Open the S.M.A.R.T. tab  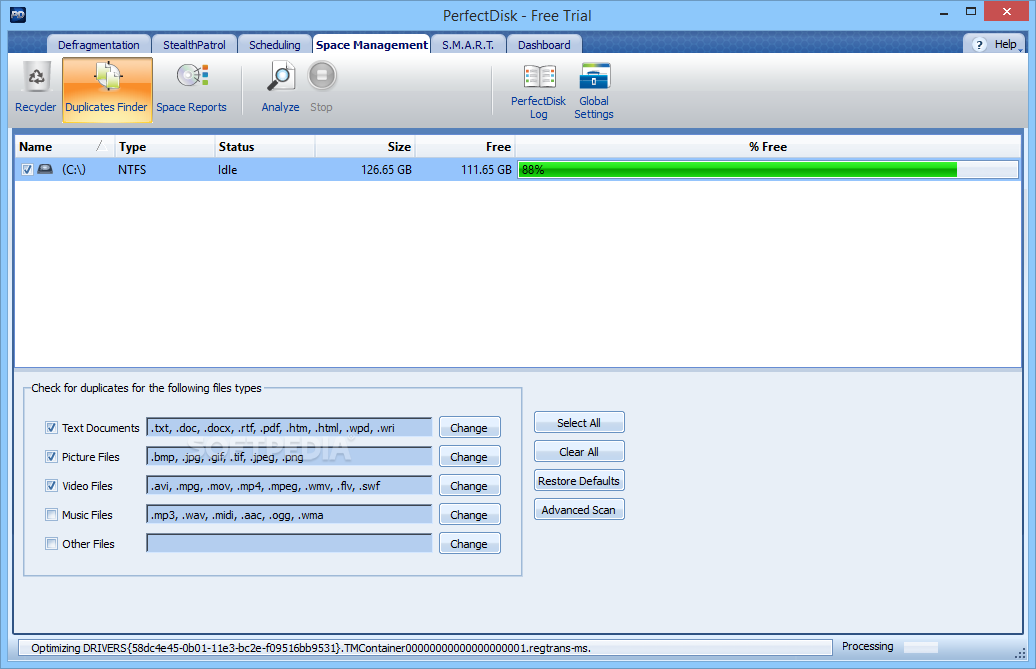click(468, 45)
